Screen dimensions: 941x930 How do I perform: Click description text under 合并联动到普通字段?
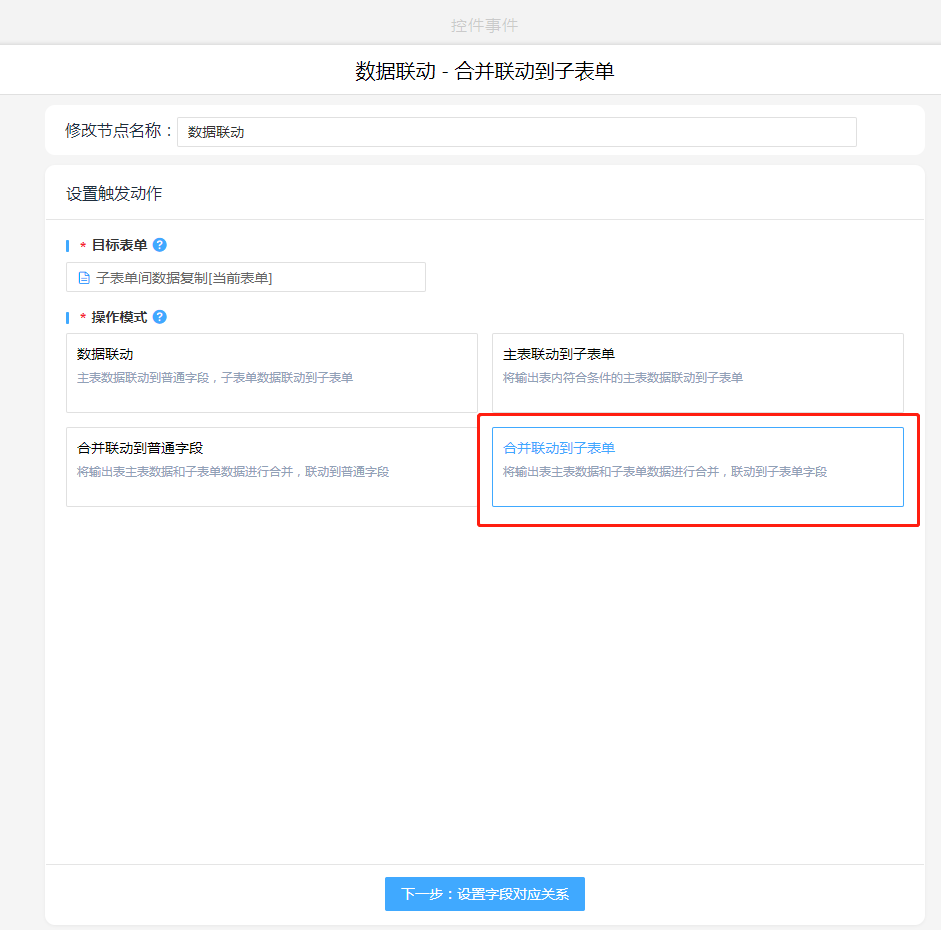click(x=233, y=472)
